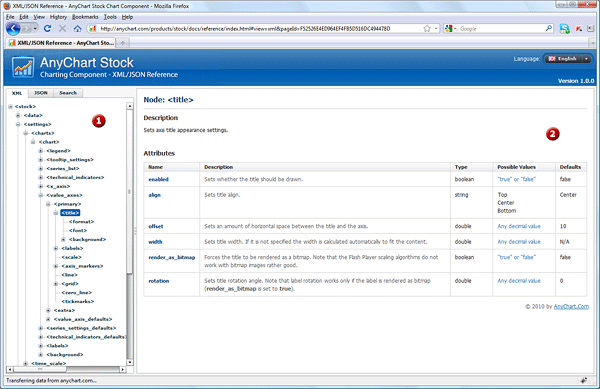
Task: Click the tree panel scroll-down arrow
Action: 130,362
